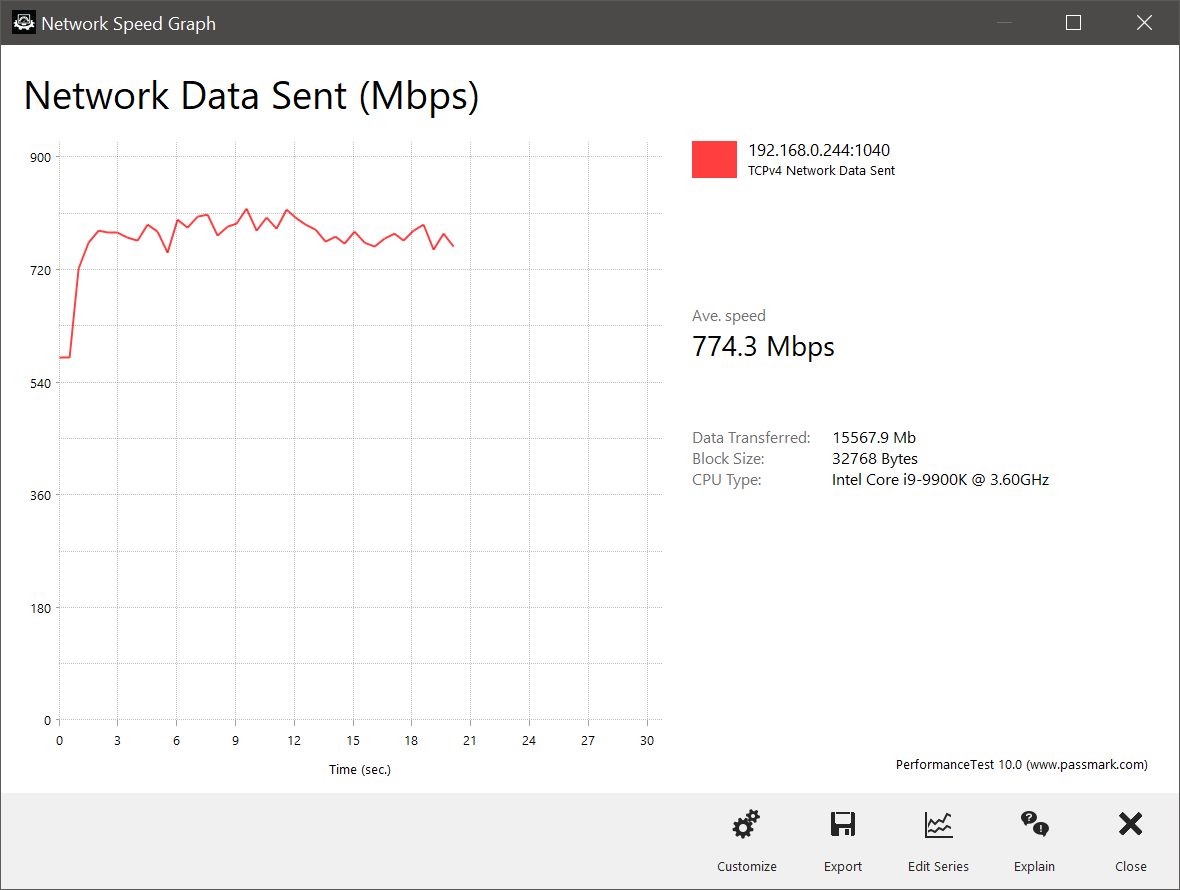The image size is (1180, 890).
Task: Click the 774.3 Mbps average speed value
Action: [763, 347]
